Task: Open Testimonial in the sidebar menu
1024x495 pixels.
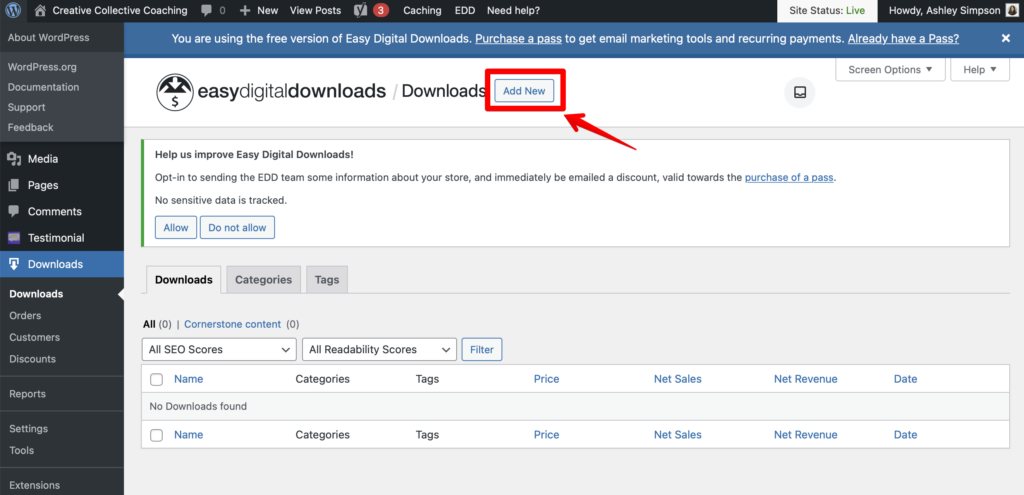Action: pyautogui.click(x=55, y=238)
